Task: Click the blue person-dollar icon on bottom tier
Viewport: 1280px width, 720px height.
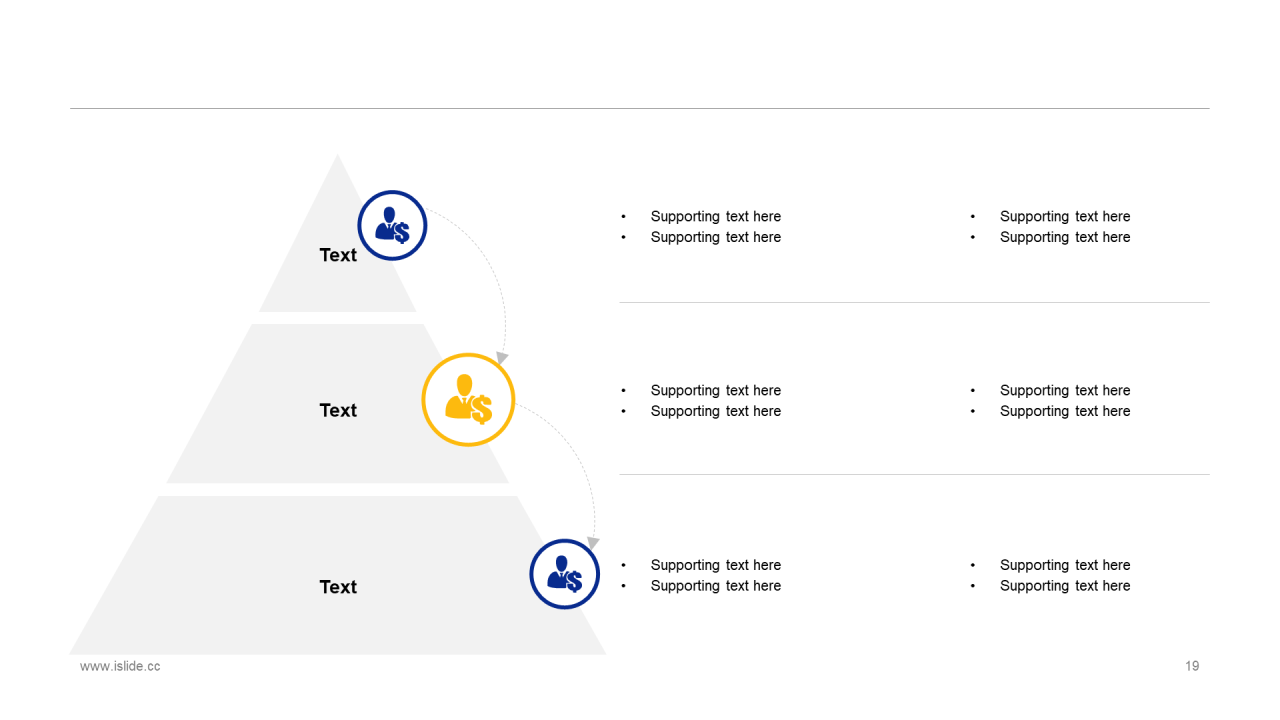Action: point(564,574)
